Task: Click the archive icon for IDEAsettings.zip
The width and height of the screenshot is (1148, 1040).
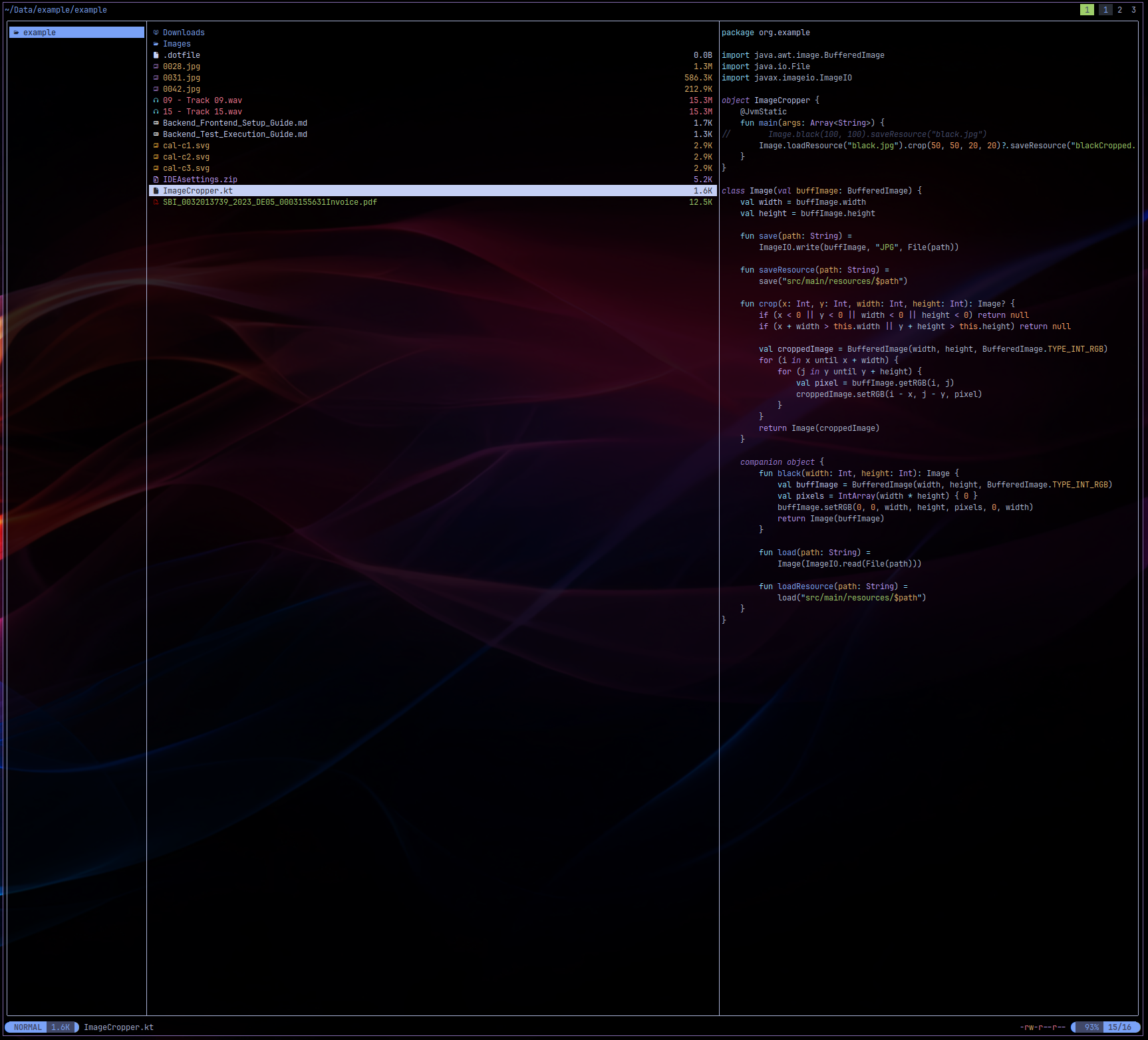Action: coord(156,180)
